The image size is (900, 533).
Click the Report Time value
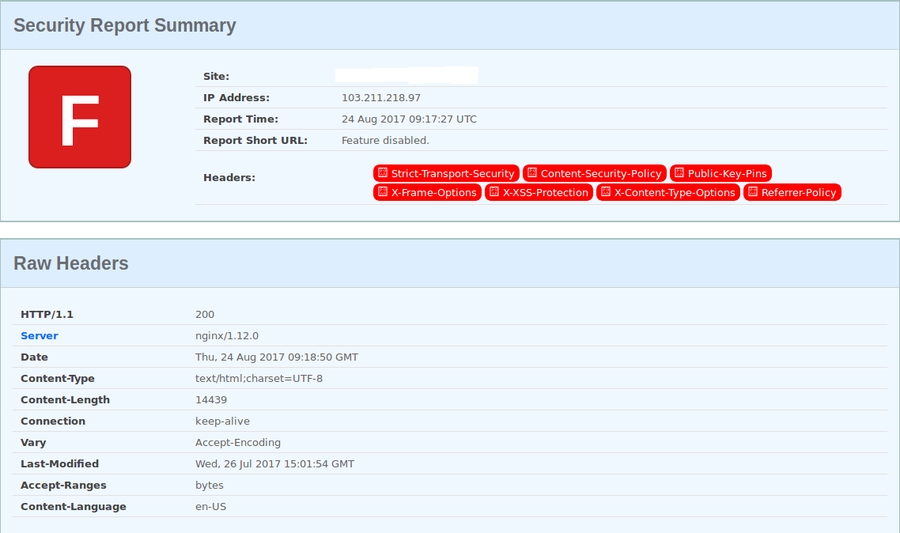409,119
